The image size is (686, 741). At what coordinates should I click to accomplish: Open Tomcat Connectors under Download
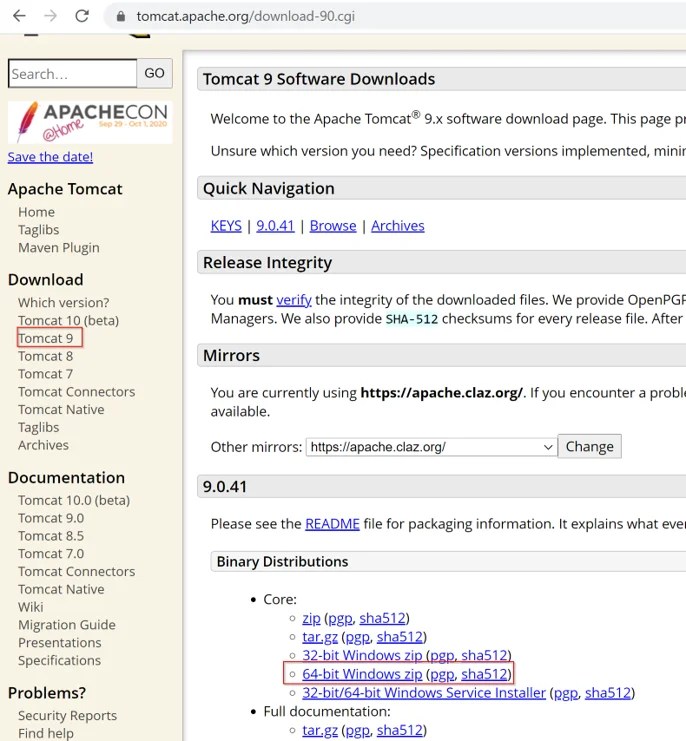tap(77, 392)
